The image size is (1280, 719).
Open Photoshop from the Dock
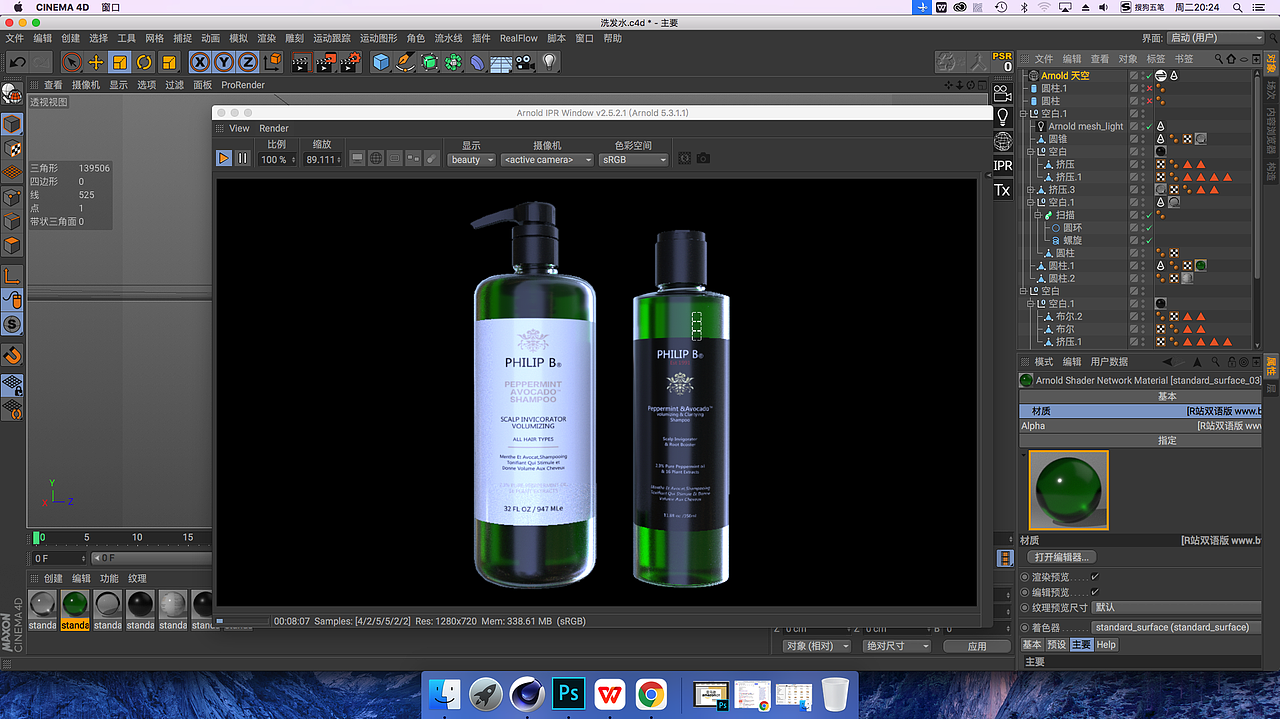click(569, 693)
